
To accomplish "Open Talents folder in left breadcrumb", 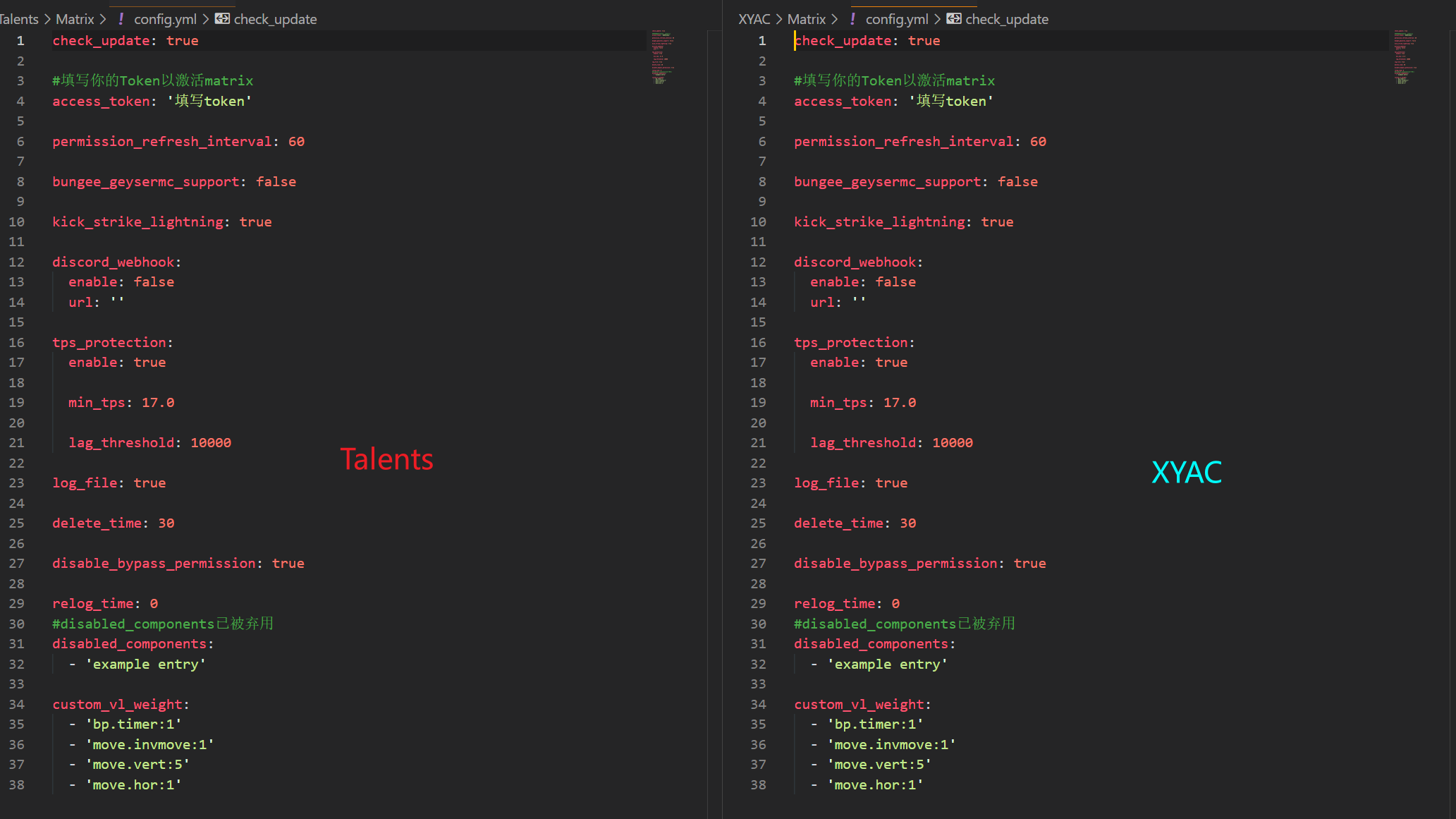I will click(19, 19).
